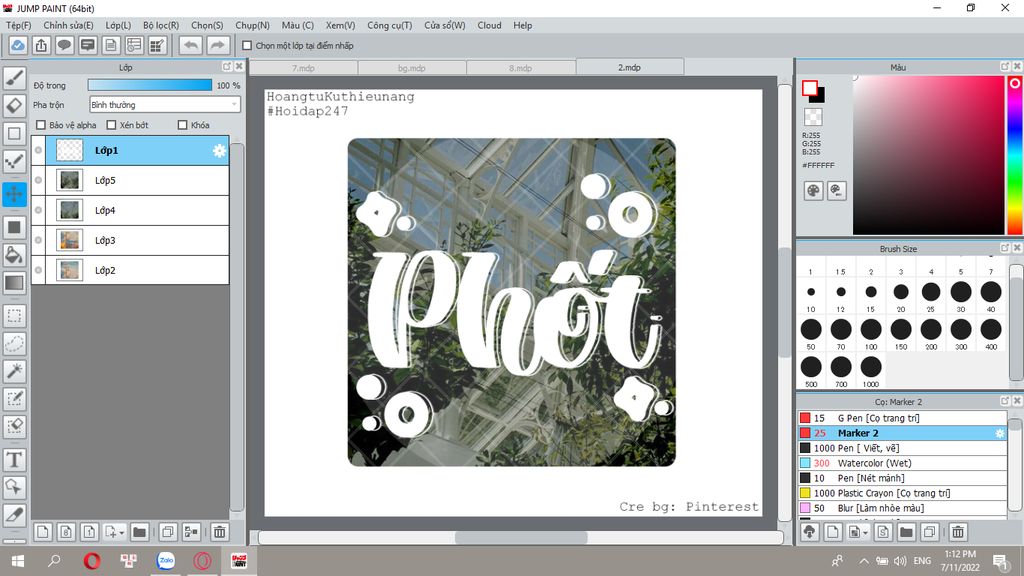Toggle visibility of layer Lớp5

pyautogui.click(x=39, y=180)
